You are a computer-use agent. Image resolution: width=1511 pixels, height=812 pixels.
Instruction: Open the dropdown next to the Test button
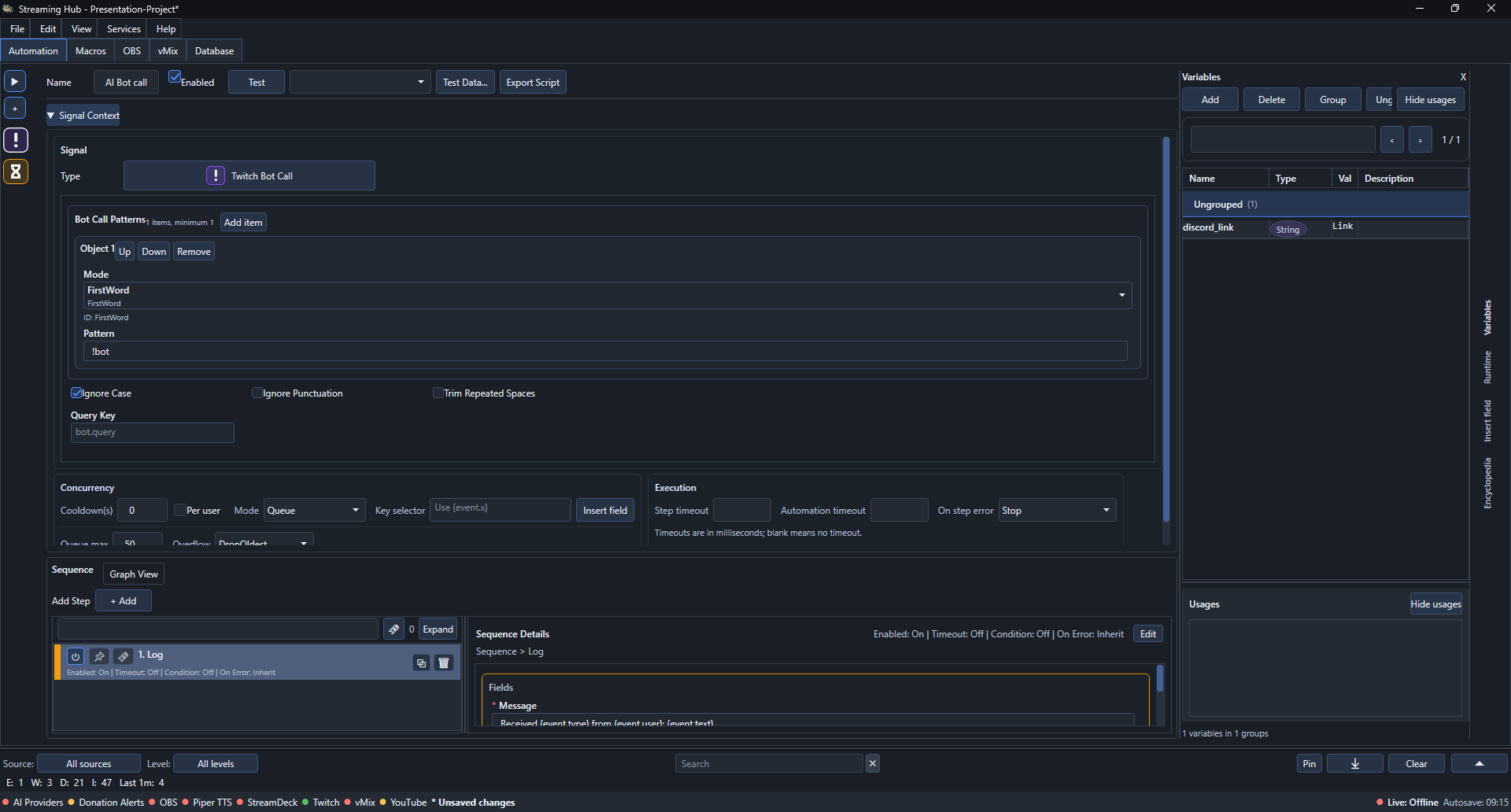tap(360, 82)
